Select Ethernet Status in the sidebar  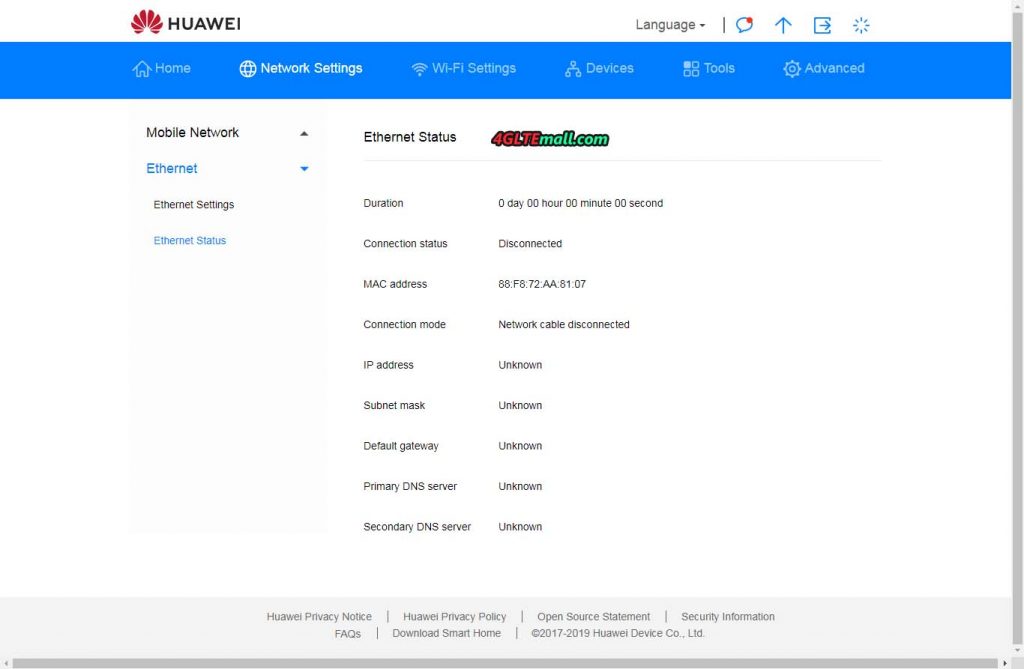(189, 240)
